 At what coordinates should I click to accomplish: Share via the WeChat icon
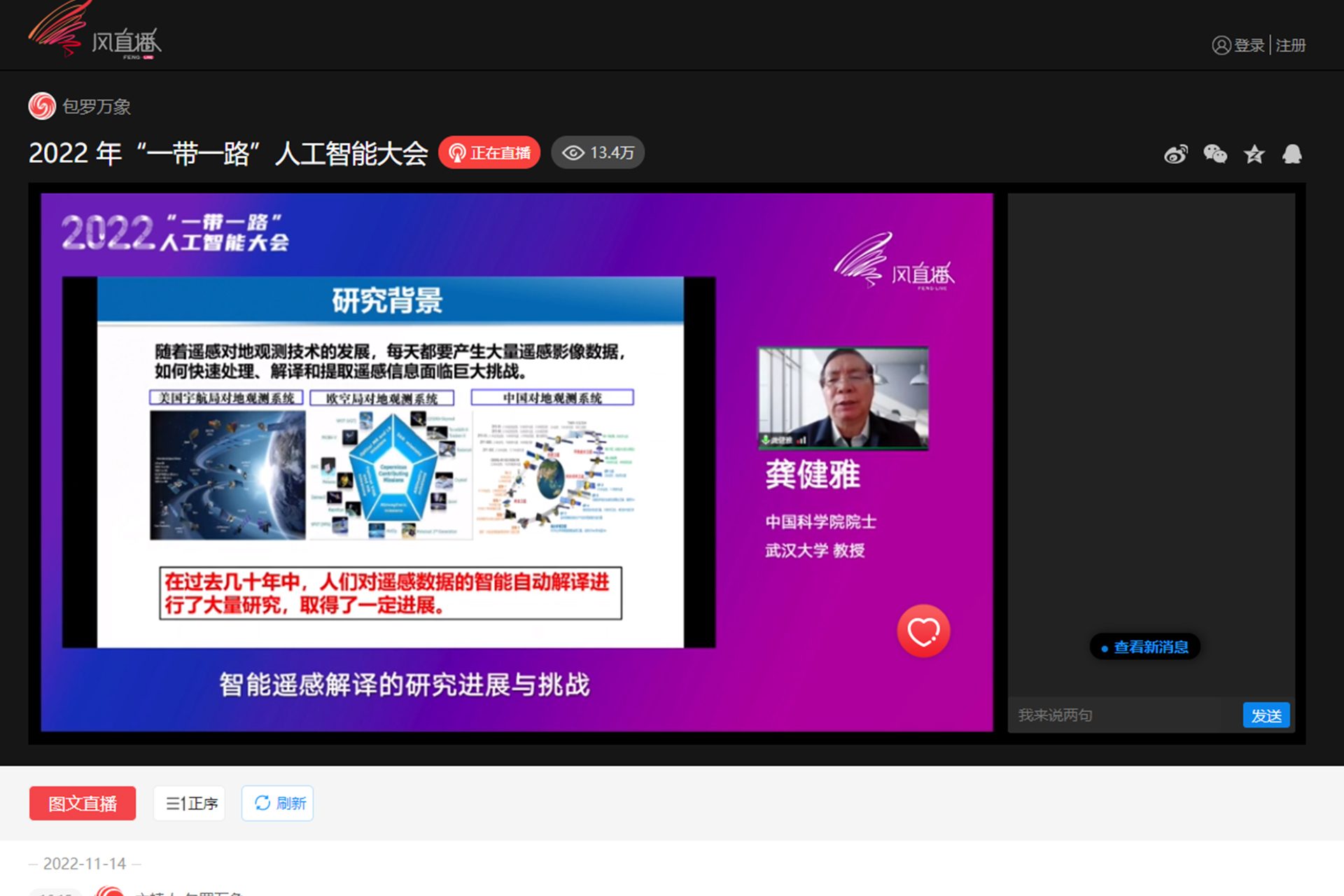[1215, 154]
